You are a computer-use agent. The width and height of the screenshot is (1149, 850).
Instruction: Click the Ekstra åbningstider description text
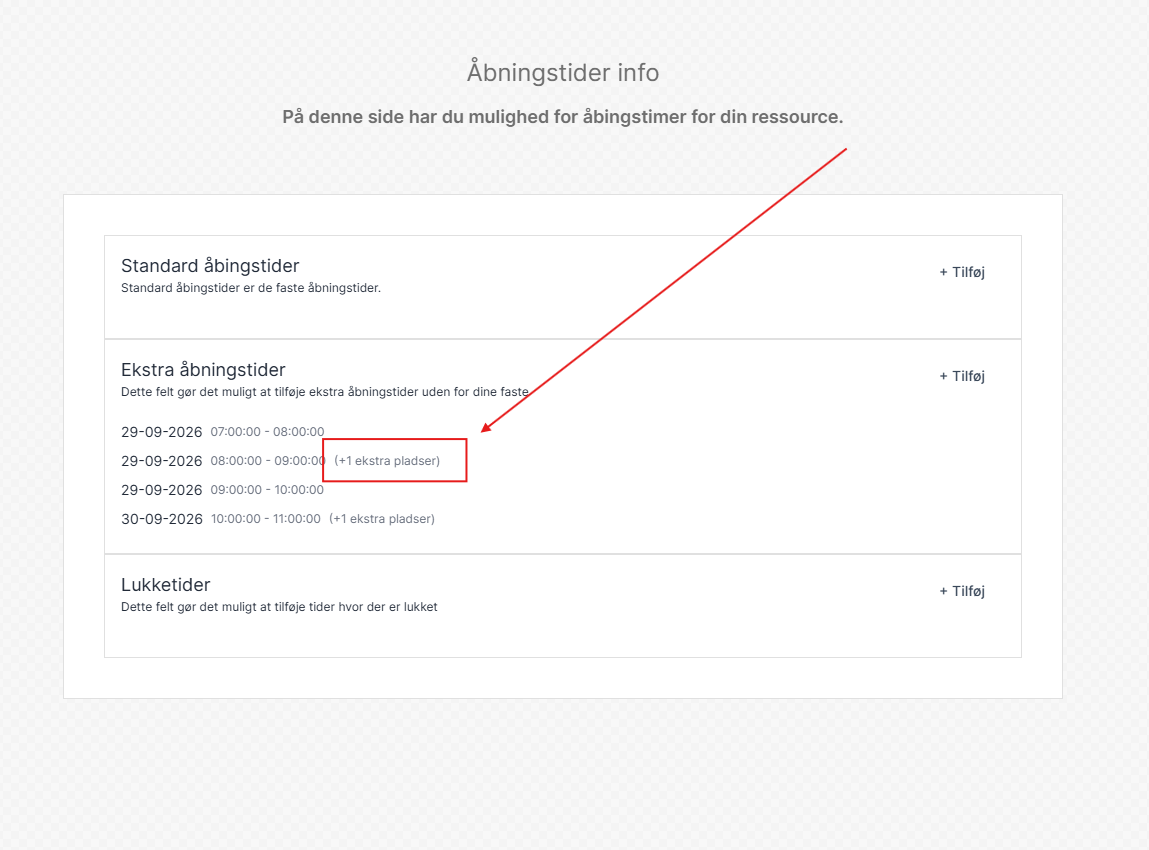(x=325, y=392)
